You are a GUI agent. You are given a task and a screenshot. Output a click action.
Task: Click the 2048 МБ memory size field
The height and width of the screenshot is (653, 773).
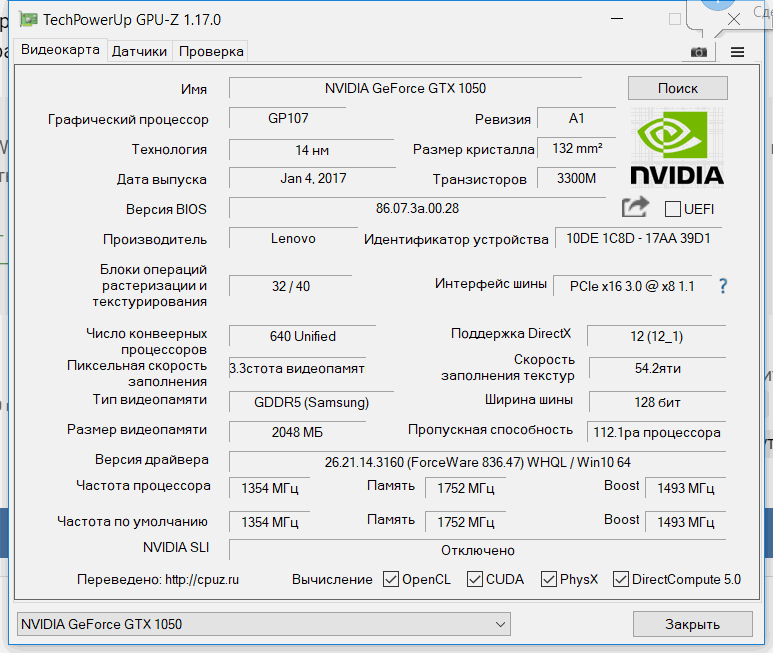click(297, 432)
